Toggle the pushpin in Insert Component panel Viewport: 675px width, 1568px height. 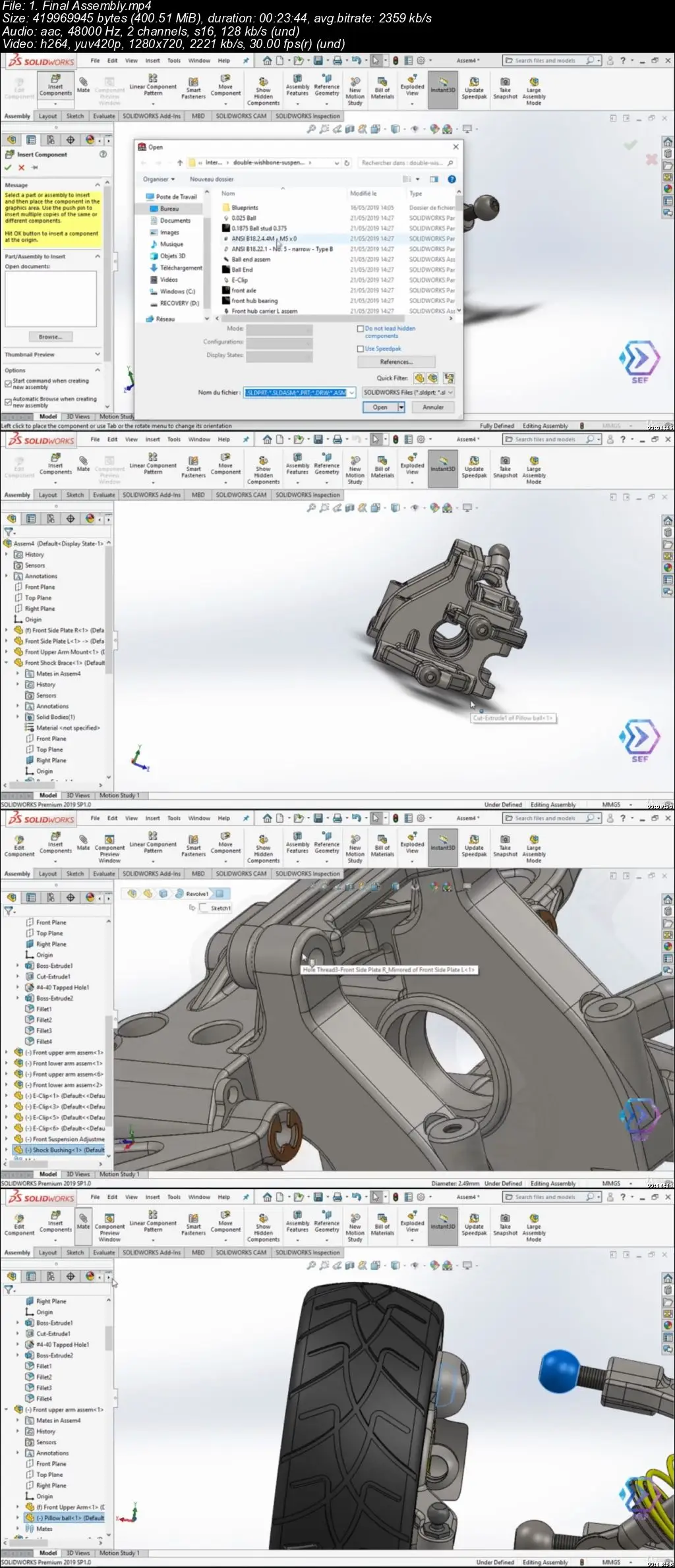tap(34, 167)
